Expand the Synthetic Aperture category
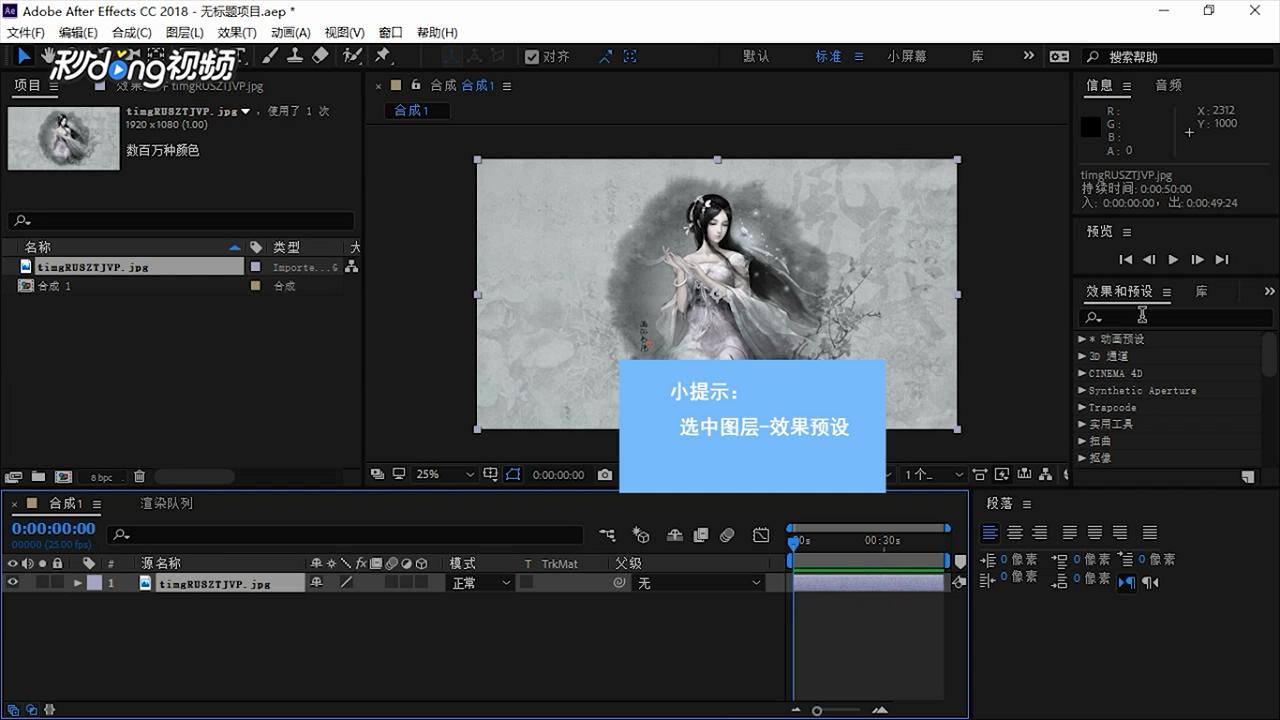The height and width of the screenshot is (720, 1280). click(x=1082, y=390)
